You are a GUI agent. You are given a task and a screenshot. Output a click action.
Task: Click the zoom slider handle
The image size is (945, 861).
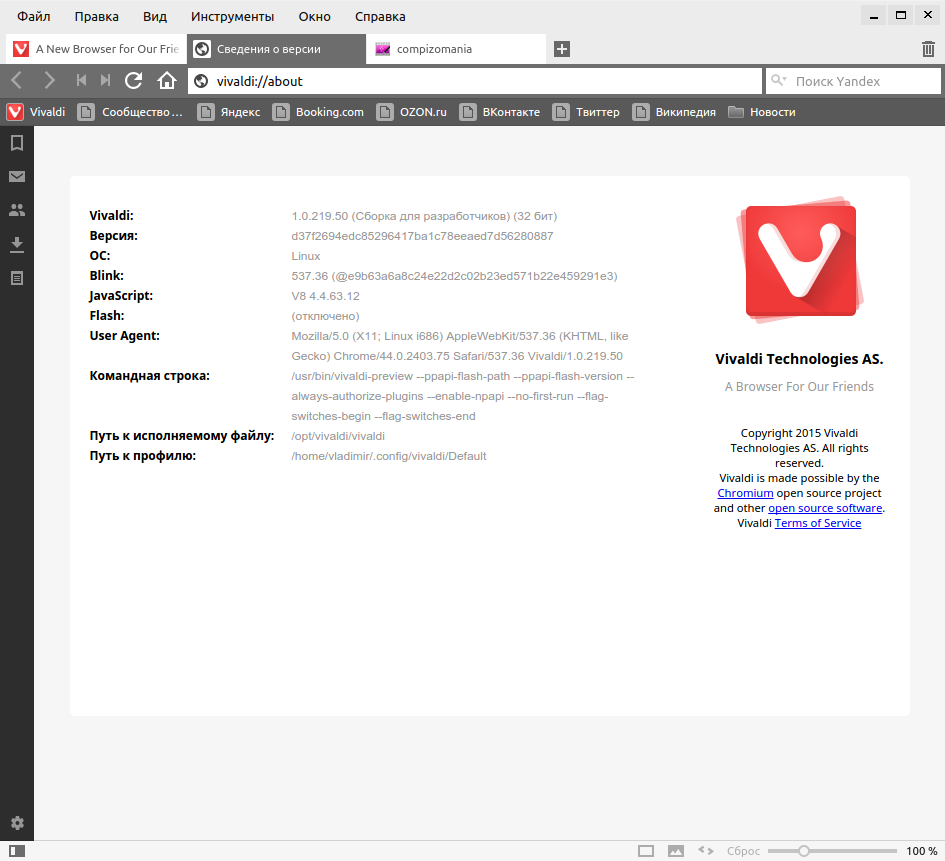803,851
